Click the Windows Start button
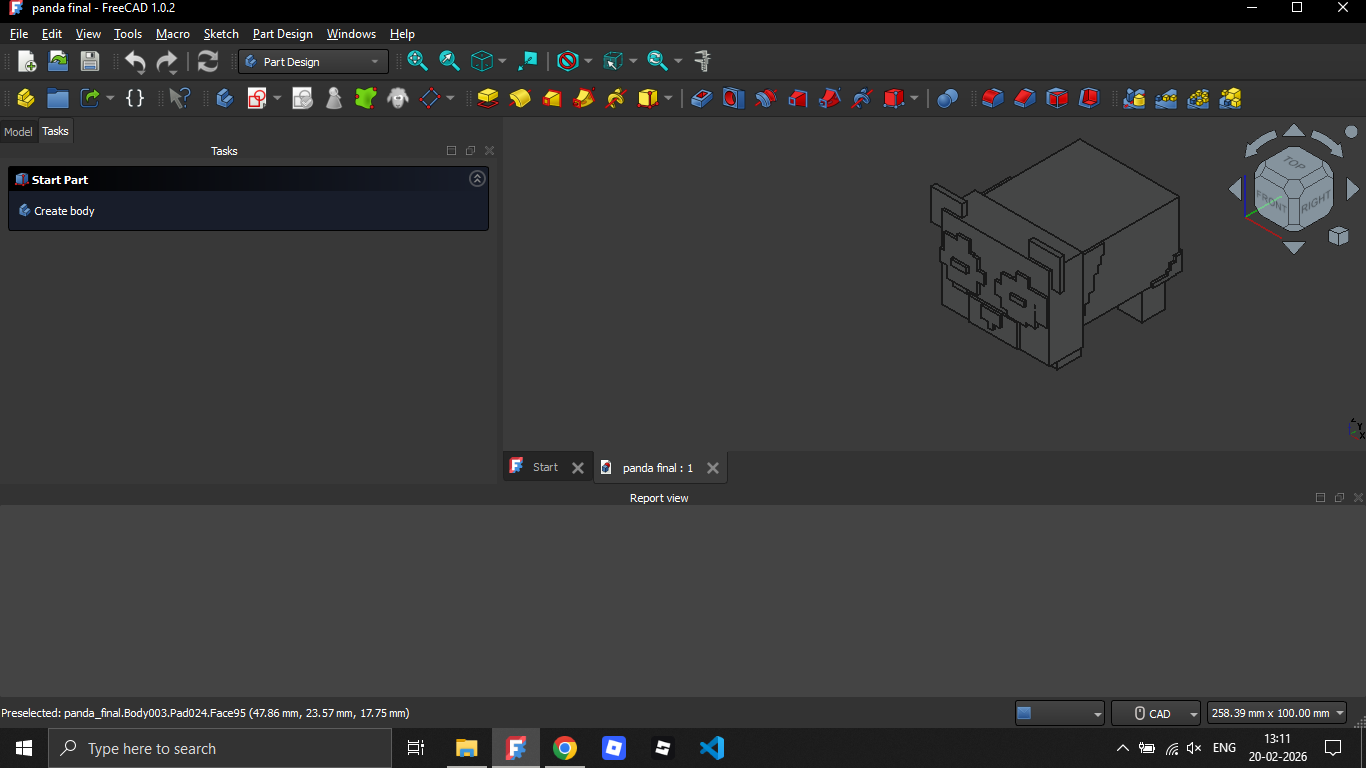This screenshot has width=1366, height=768. coord(24,748)
